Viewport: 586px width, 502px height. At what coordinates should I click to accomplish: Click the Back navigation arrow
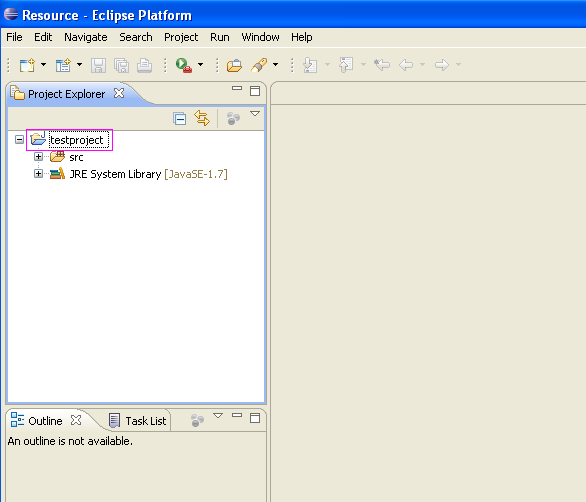coord(406,65)
